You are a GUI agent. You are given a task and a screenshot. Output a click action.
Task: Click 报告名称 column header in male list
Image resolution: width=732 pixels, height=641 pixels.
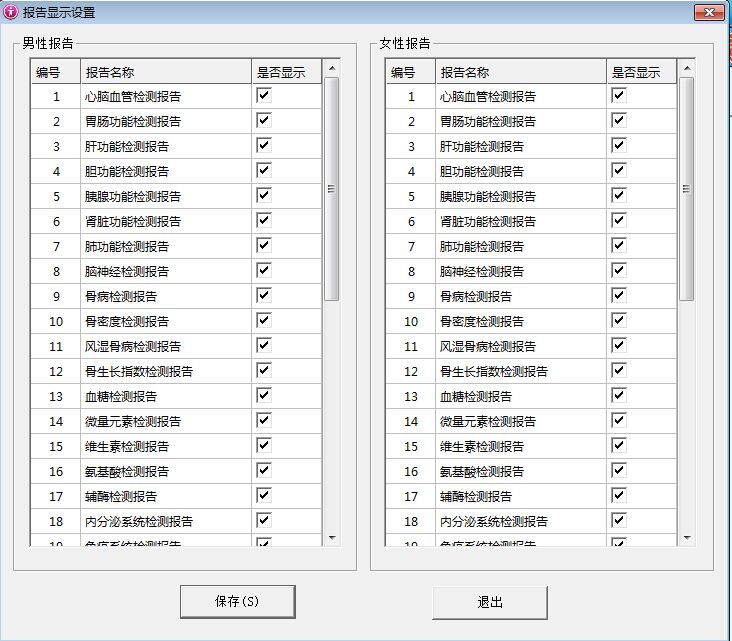click(x=165, y=72)
